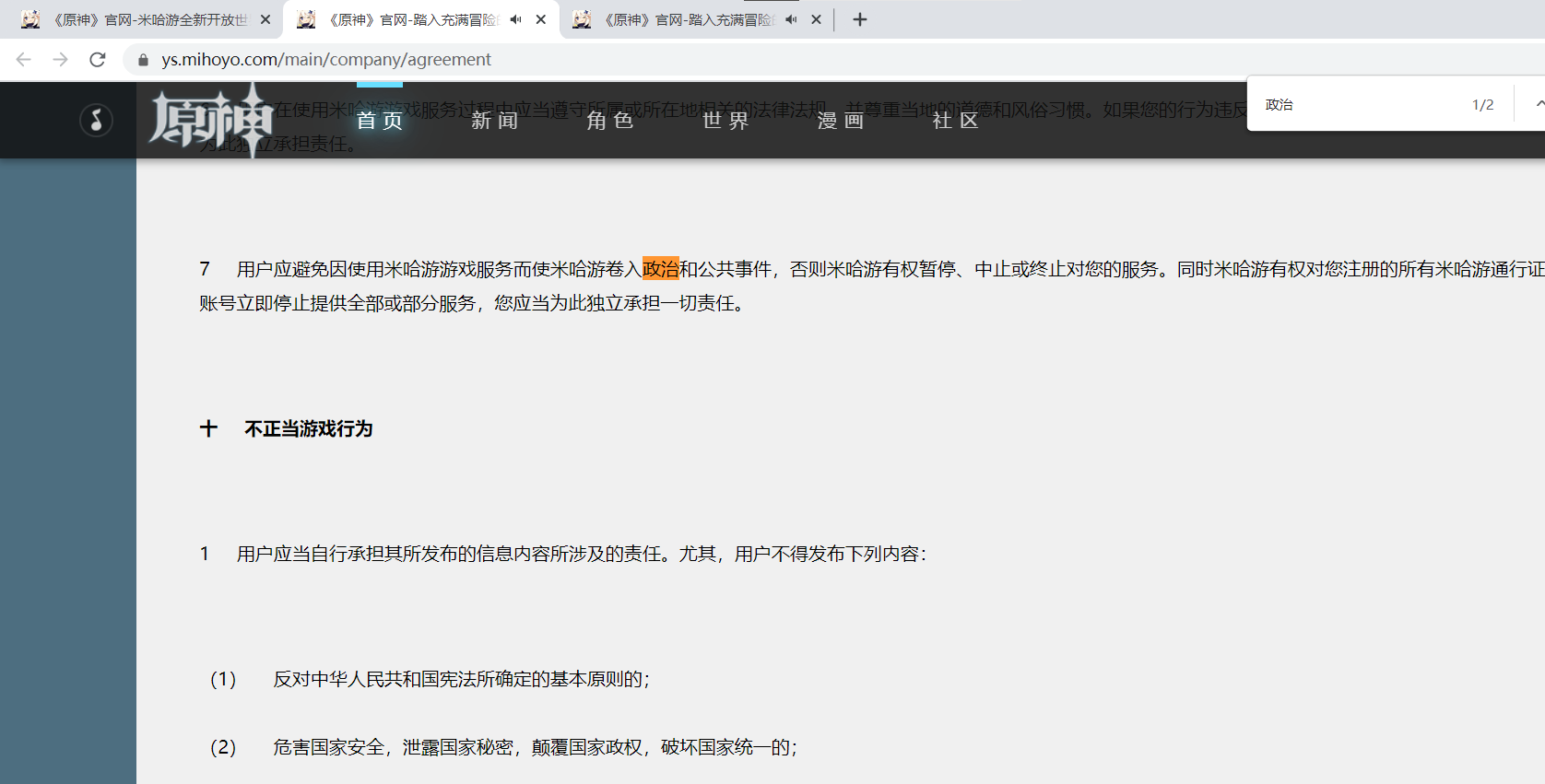1545x784 pixels.
Task: Close the third browser tab
Action: pyautogui.click(x=816, y=19)
